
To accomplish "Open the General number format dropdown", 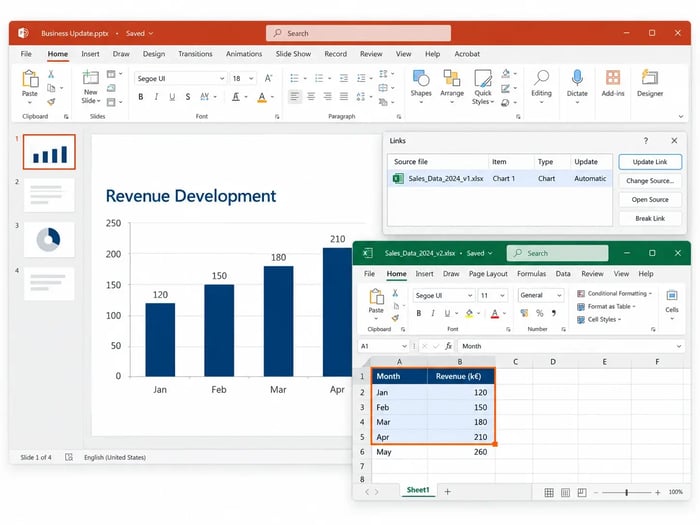I will point(559,296).
